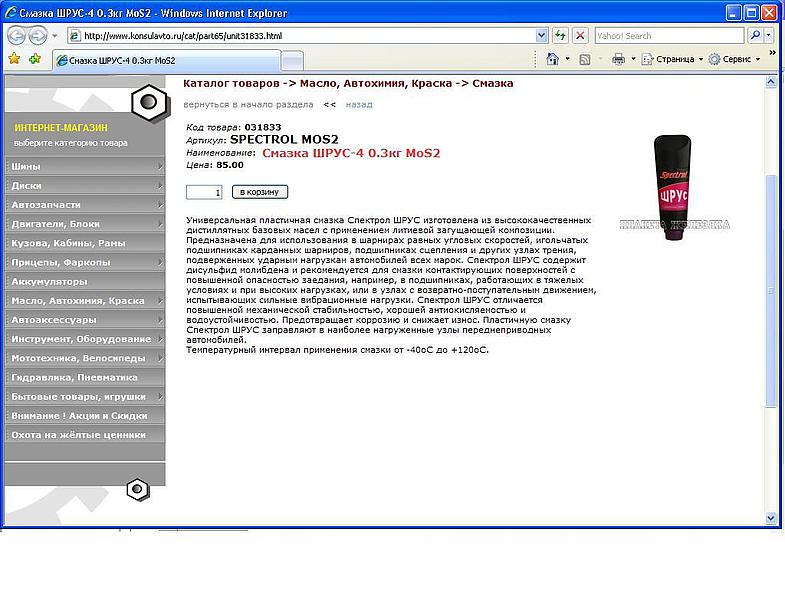Click the browser Back arrow button
785x589 pixels.
pos(17,36)
